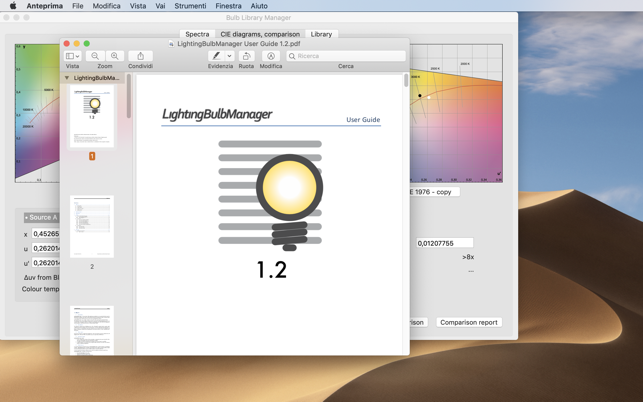Select the third page thumbnail in sidebar
643x402 pixels.
coord(92,330)
